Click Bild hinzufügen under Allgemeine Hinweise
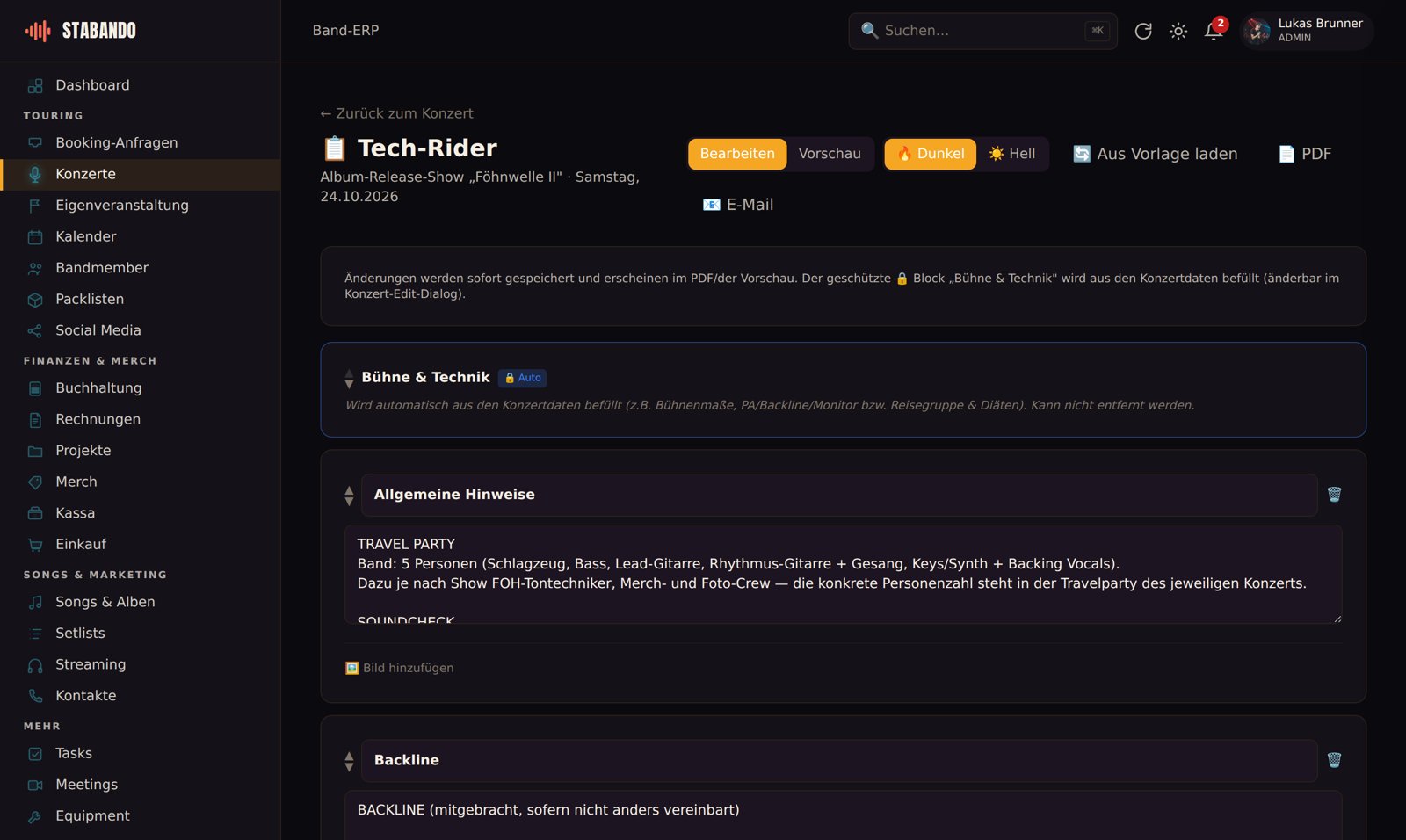Viewport: 1406px width, 840px height. pyautogui.click(x=400, y=668)
